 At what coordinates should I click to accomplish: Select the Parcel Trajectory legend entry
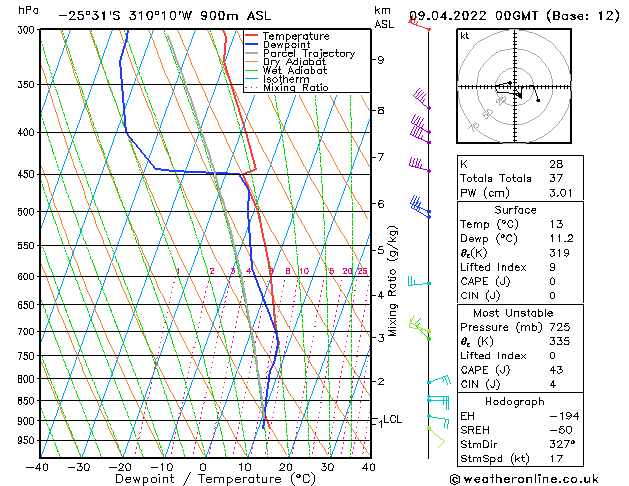(309, 54)
